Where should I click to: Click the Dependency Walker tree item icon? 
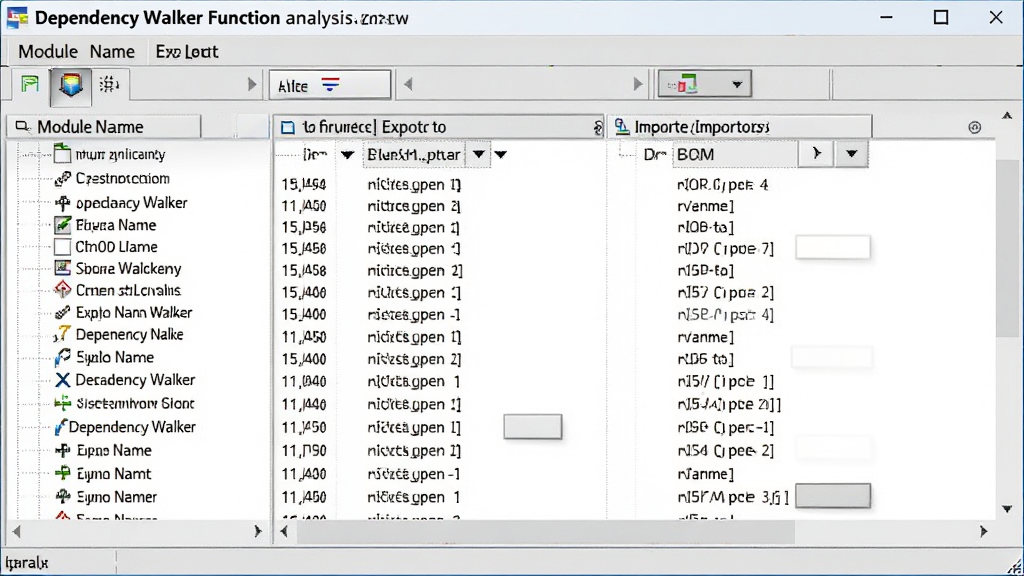59,427
